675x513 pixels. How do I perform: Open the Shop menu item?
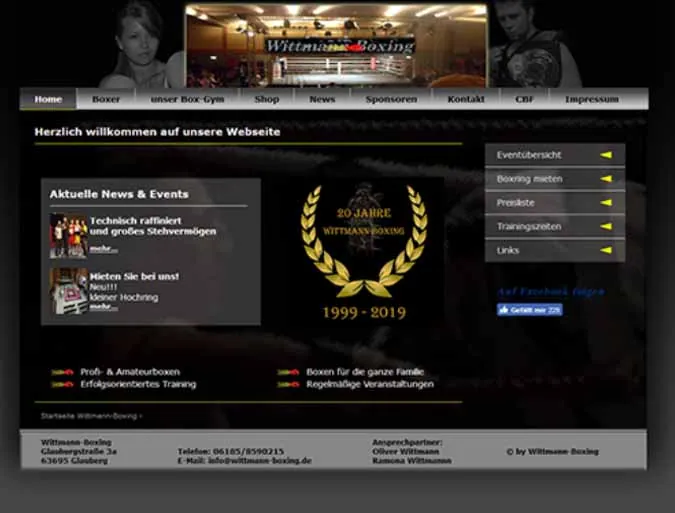pos(266,99)
